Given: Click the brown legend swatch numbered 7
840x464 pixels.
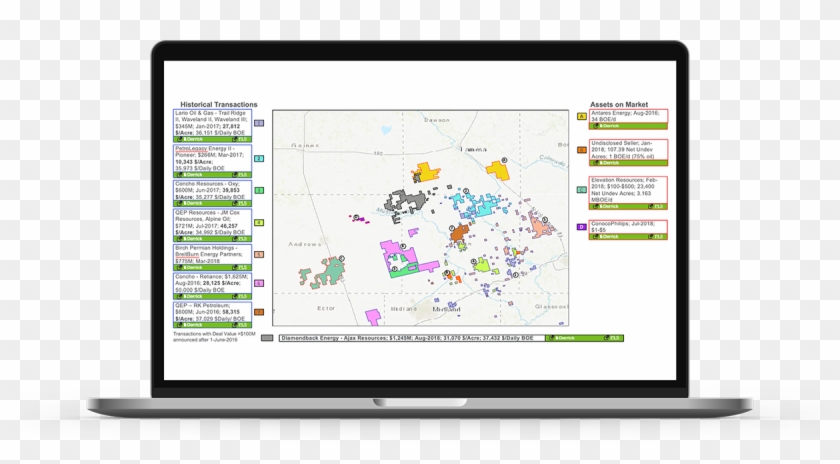Looking at the screenshot, I should pyautogui.click(x=258, y=316).
